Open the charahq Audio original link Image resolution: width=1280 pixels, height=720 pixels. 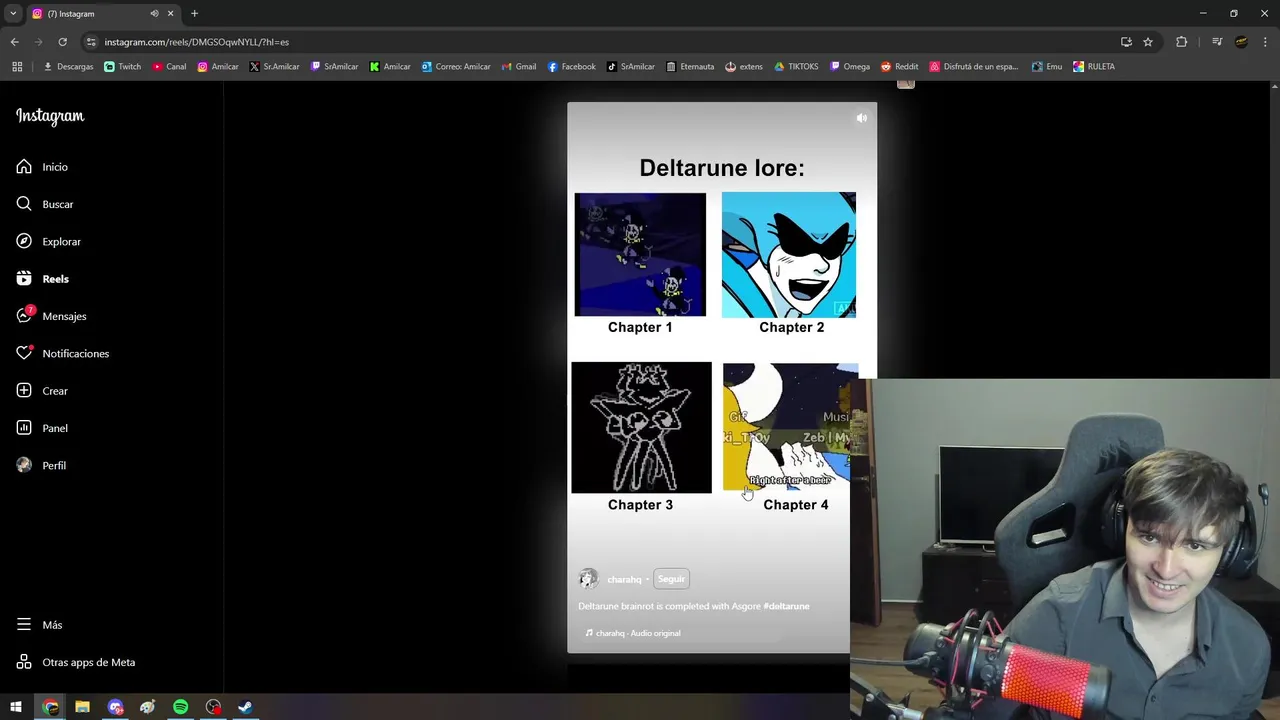tap(638, 633)
